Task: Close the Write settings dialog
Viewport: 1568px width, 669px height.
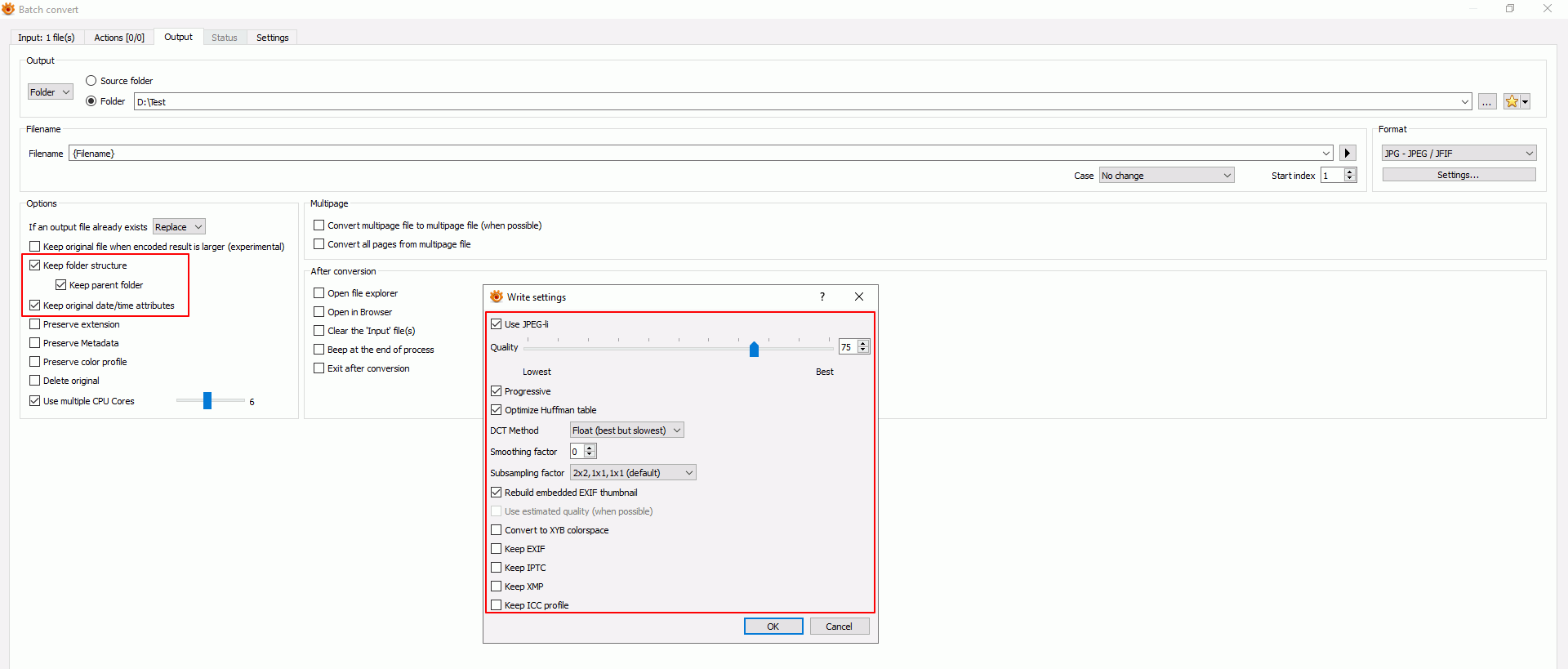Action: click(x=859, y=297)
